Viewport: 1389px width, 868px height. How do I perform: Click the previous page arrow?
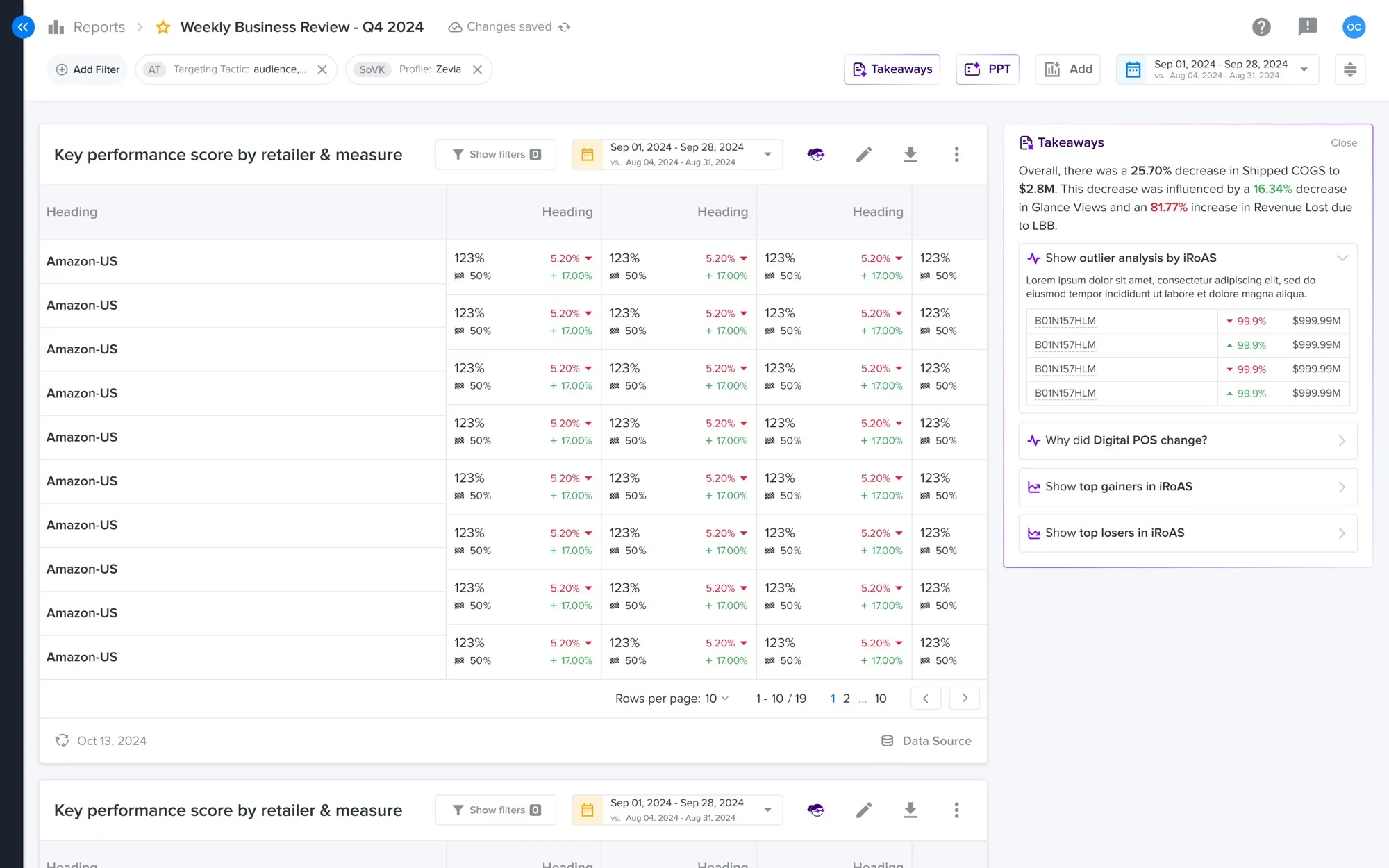[x=926, y=699]
